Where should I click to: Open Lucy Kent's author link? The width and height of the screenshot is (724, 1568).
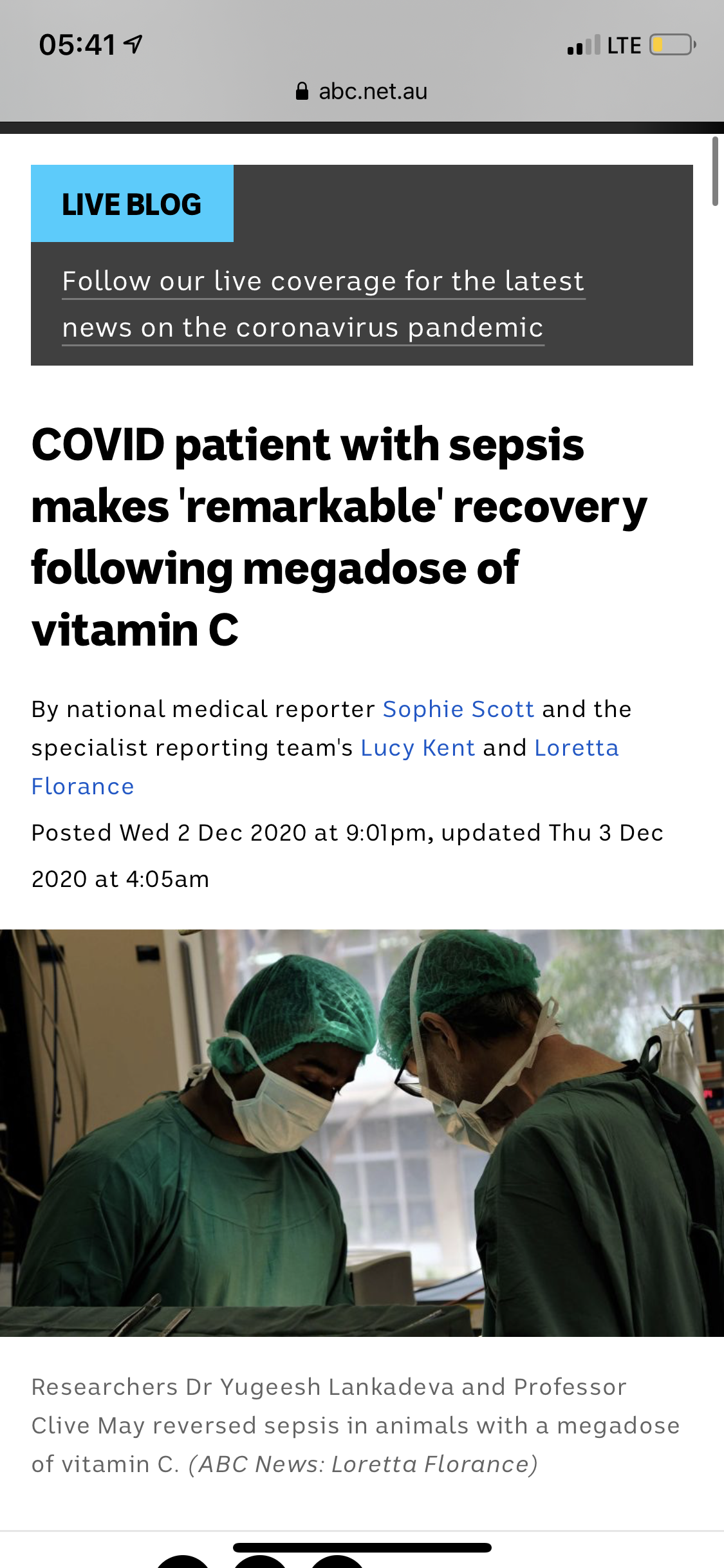(418, 747)
